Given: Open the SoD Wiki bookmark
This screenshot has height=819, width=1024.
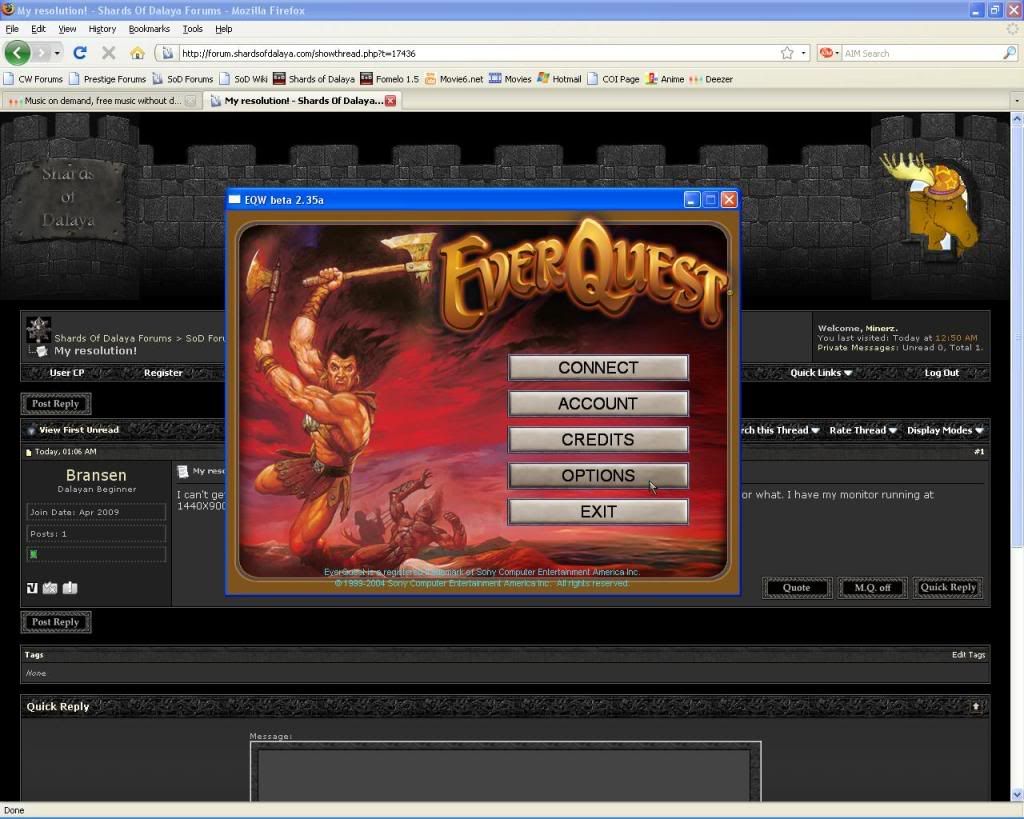Looking at the screenshot, I should click(244, 79).
